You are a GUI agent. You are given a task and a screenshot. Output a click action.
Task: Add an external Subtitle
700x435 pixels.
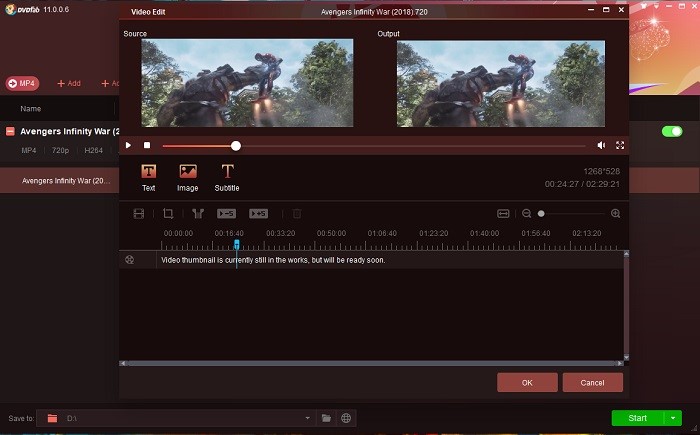coord(227,177)
